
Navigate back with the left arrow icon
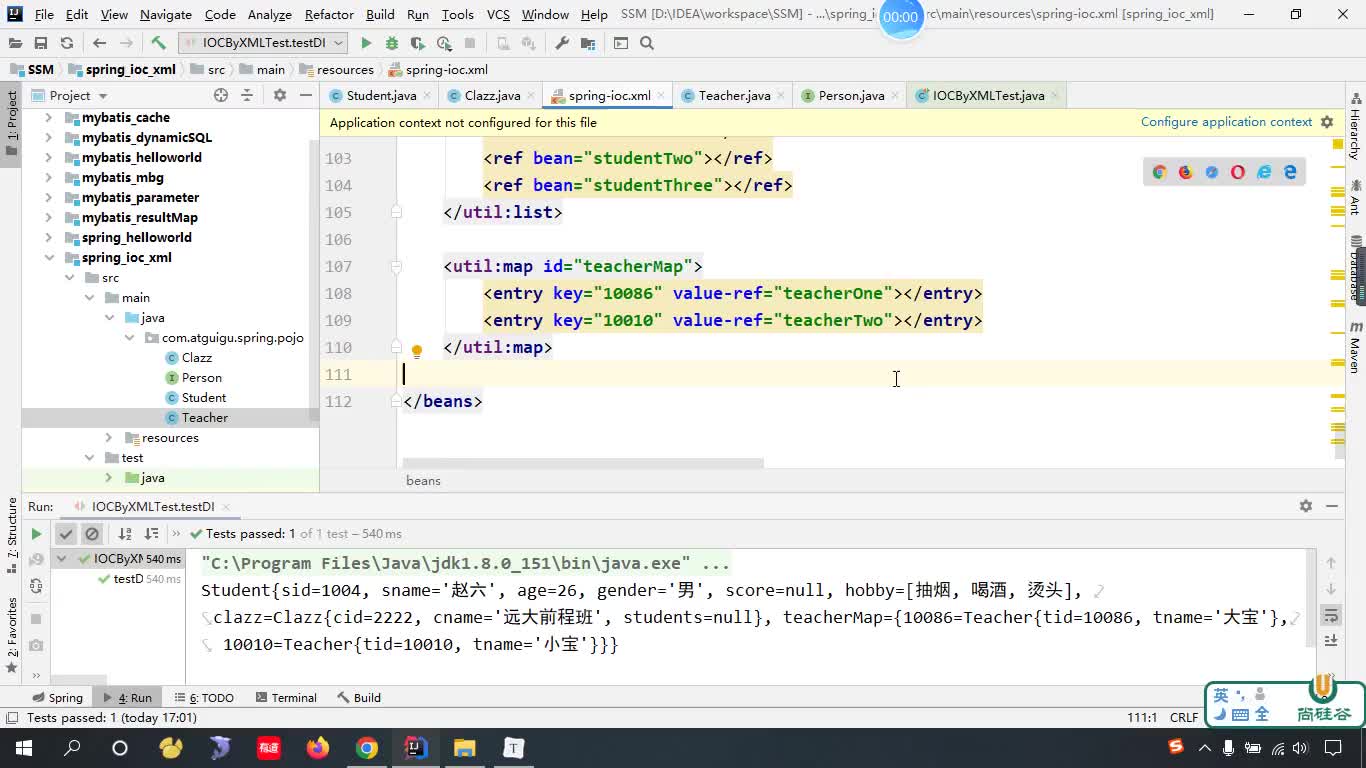[x=99, y=43]
